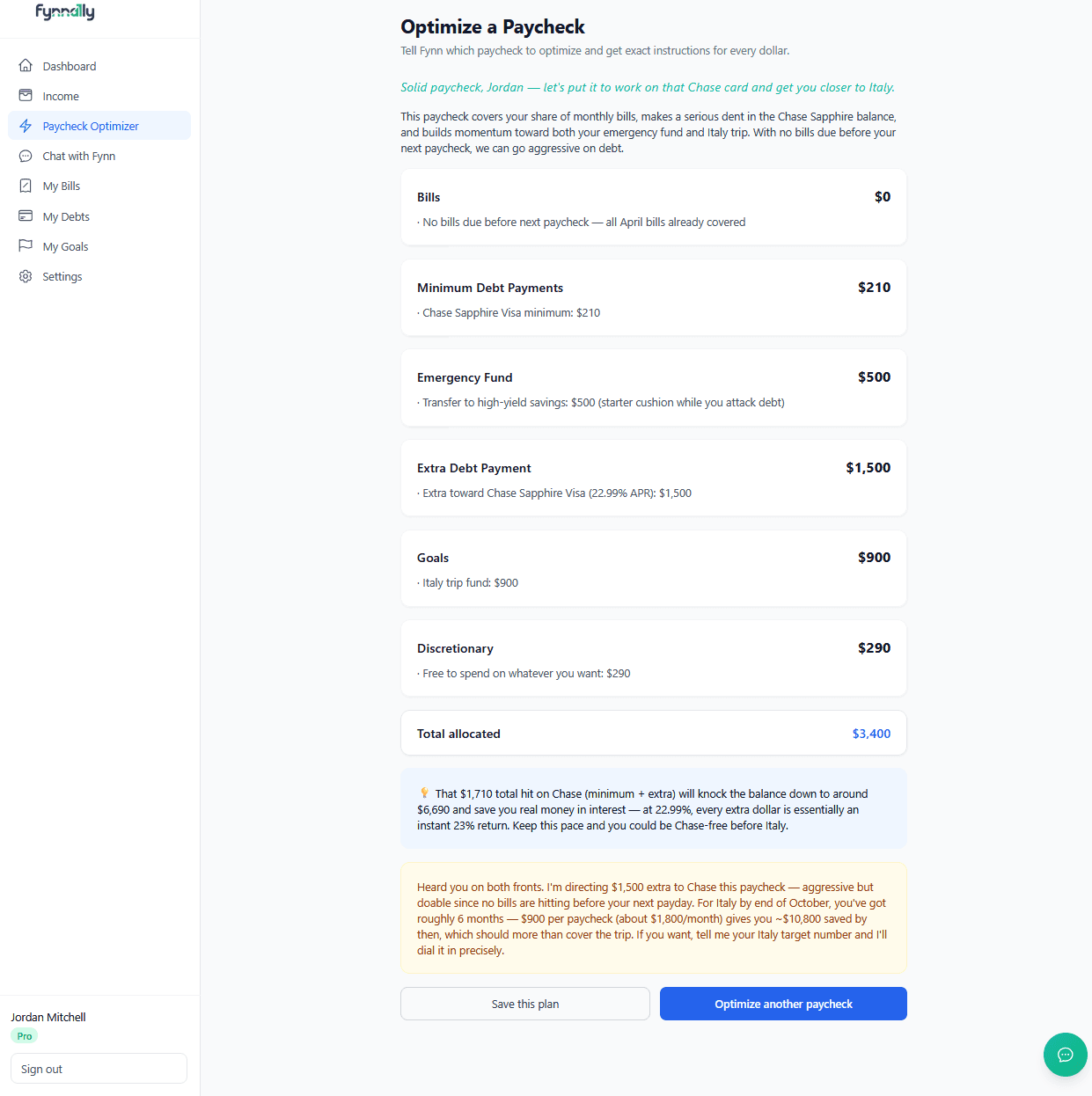This screenshot has height=1096, width=1092.
Task: Click Save this plan
Action: 524,1004
